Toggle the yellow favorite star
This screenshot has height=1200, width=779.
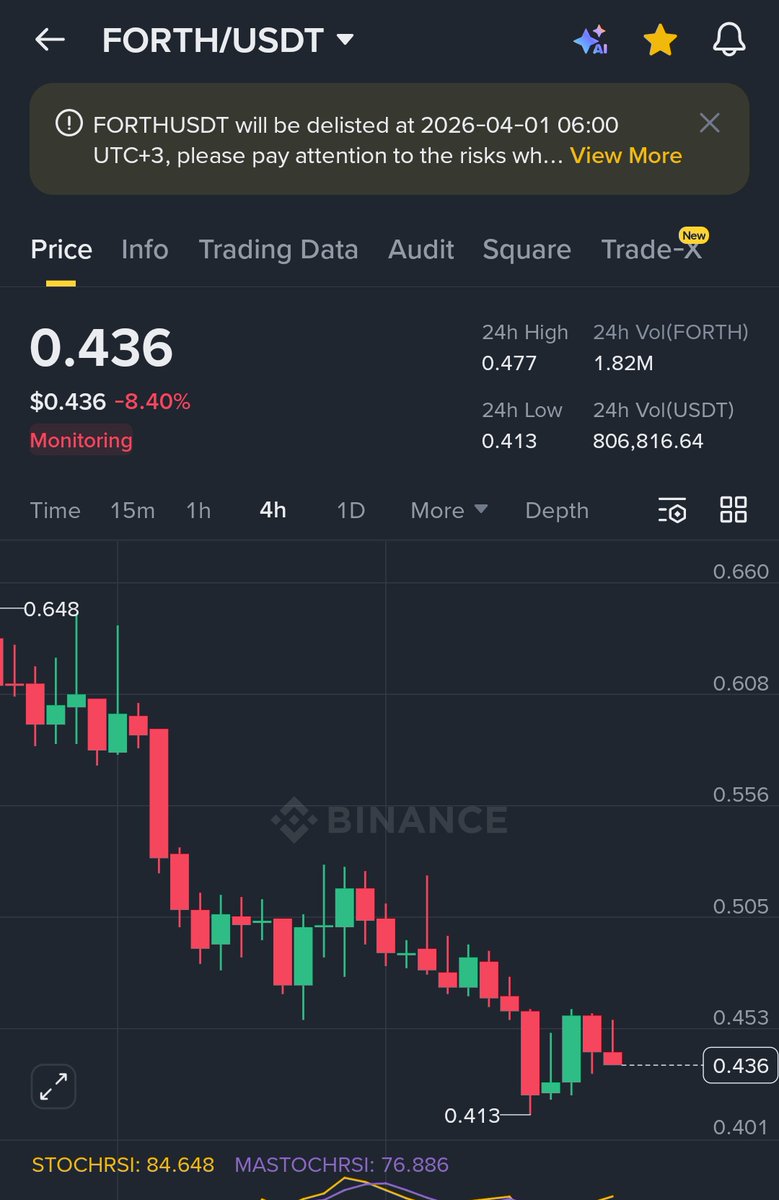(660, 40)
